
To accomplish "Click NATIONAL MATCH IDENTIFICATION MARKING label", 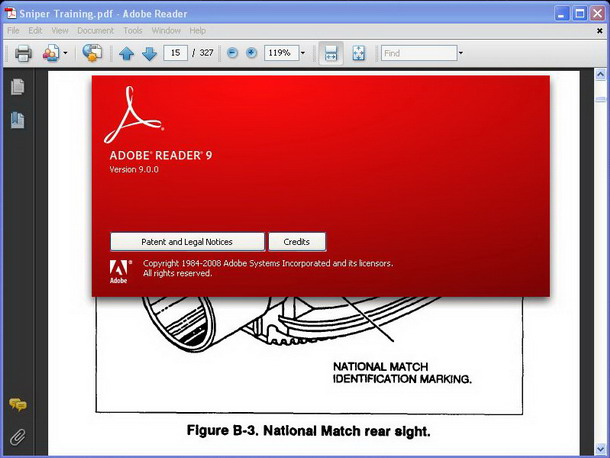I will [x=402, y=373].
